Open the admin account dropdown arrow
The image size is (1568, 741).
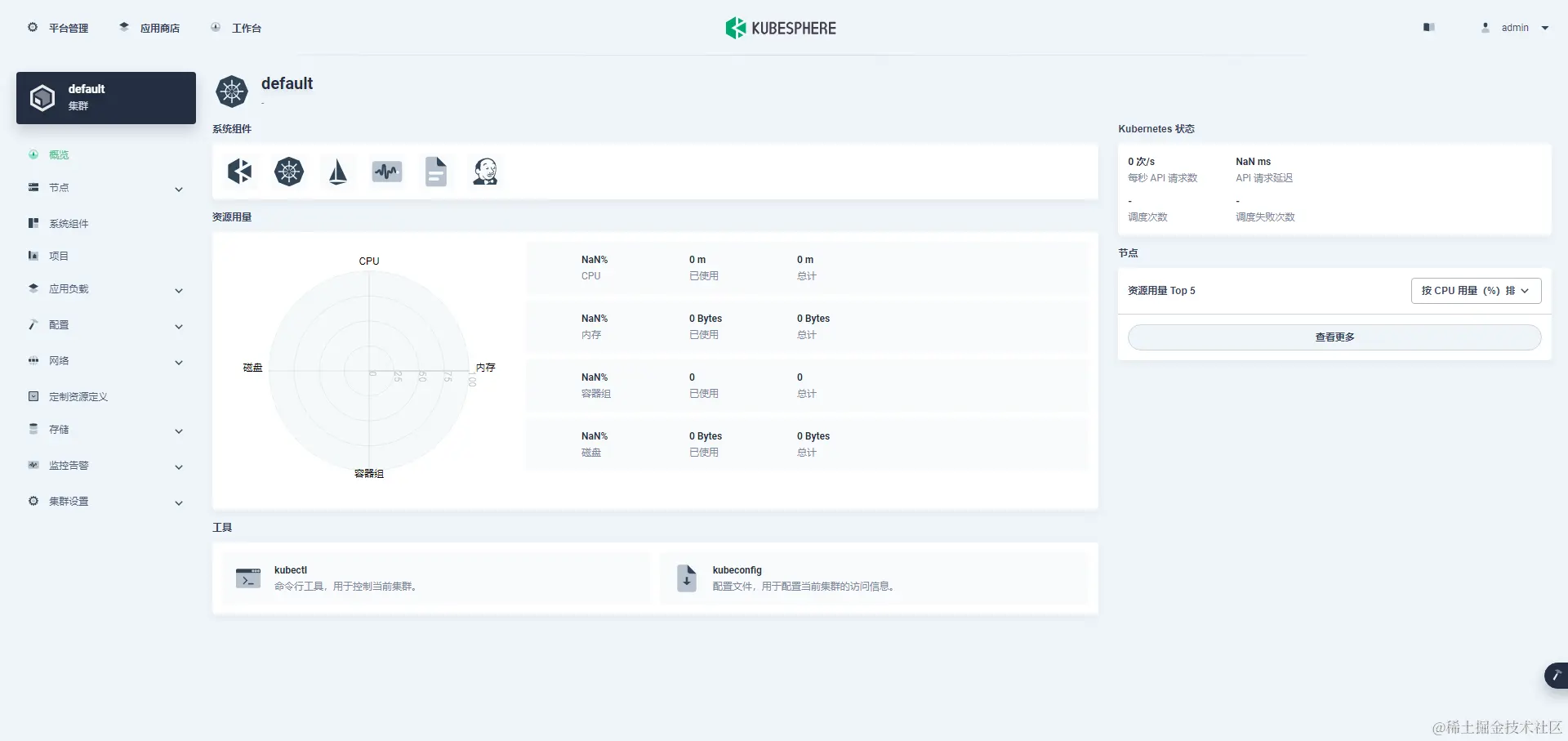pos(1545,28)
